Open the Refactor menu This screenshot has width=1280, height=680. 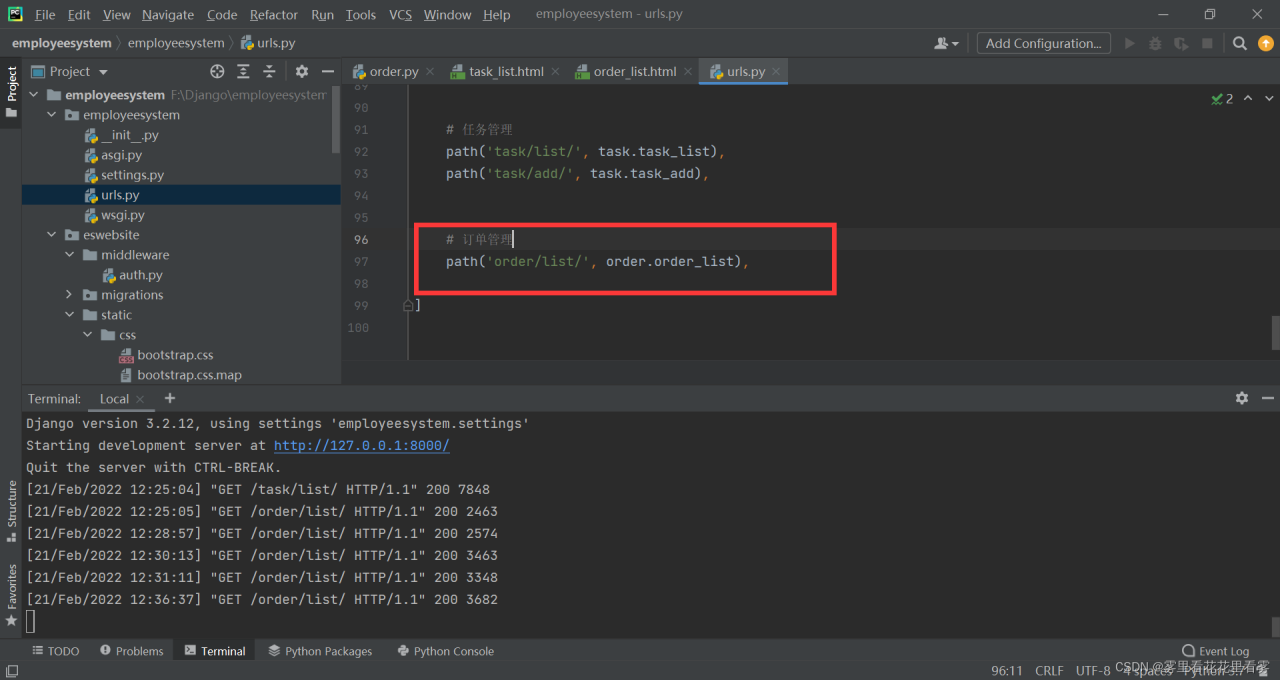click(274, 14)
